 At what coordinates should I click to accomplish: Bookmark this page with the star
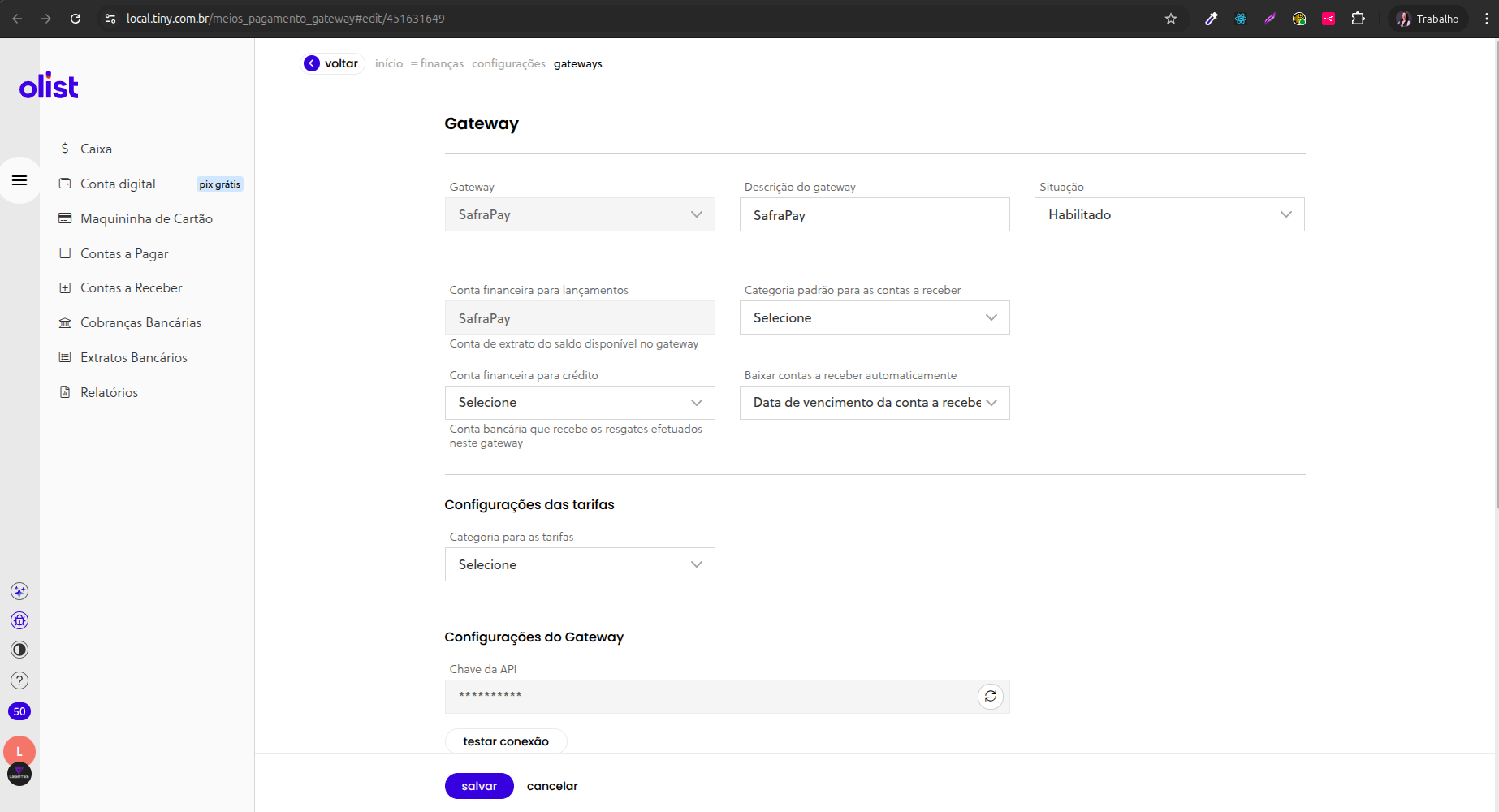[x=1171, y=19]
